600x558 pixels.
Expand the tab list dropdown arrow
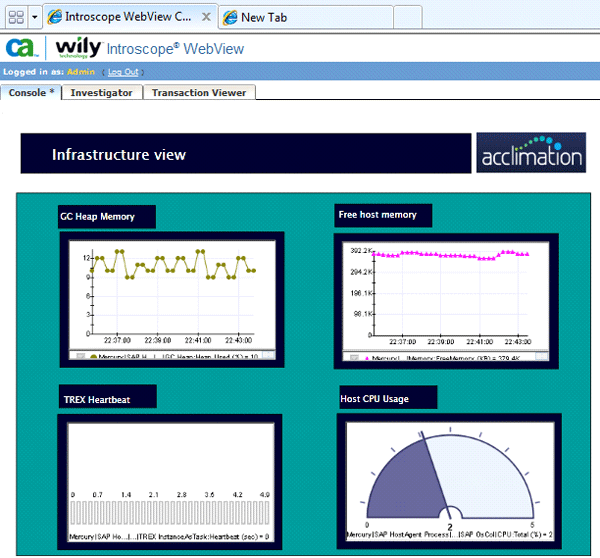(x=35, y=18)
